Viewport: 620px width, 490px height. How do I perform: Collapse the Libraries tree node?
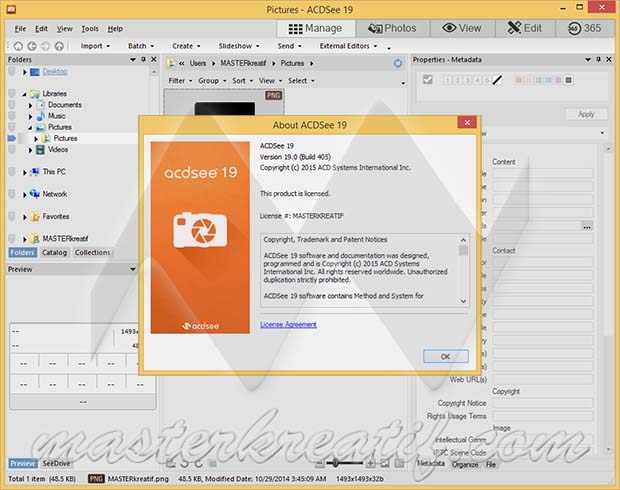25,94
